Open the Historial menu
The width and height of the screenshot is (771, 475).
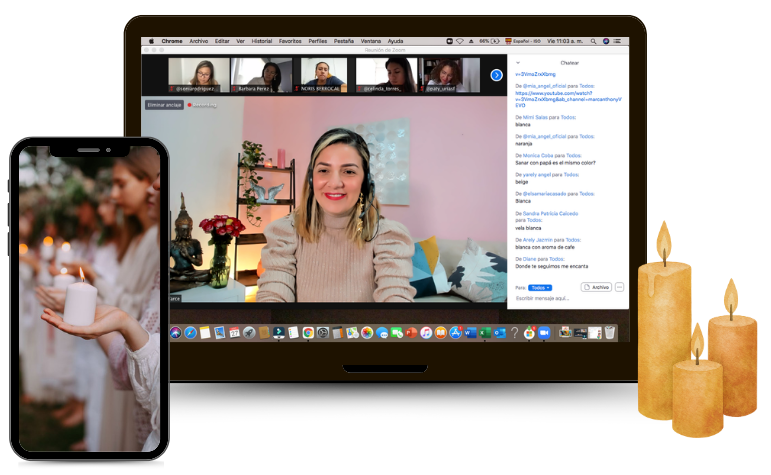[262, 41]
